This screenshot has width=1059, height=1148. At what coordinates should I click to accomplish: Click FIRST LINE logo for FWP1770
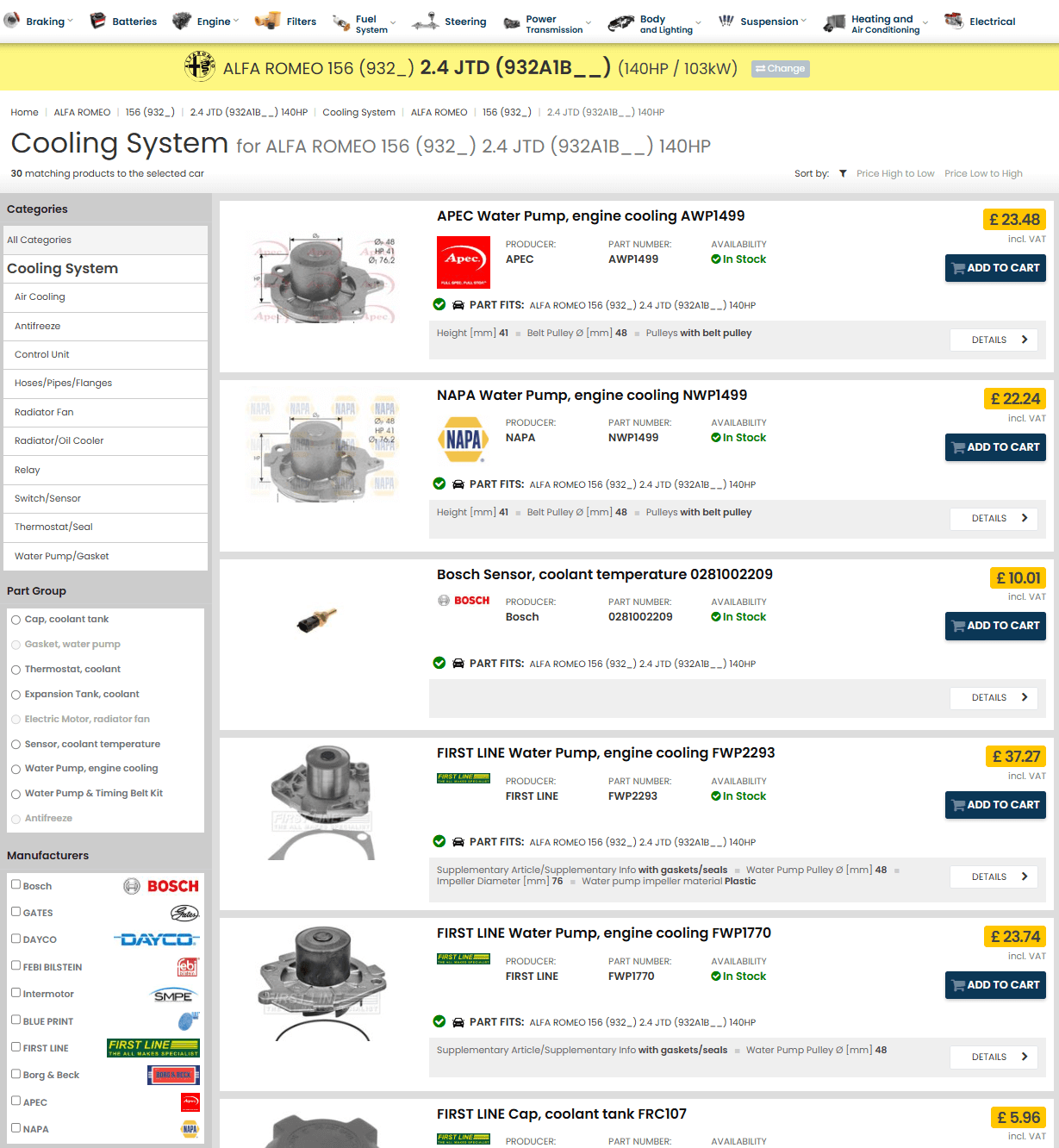pos(464,958)
